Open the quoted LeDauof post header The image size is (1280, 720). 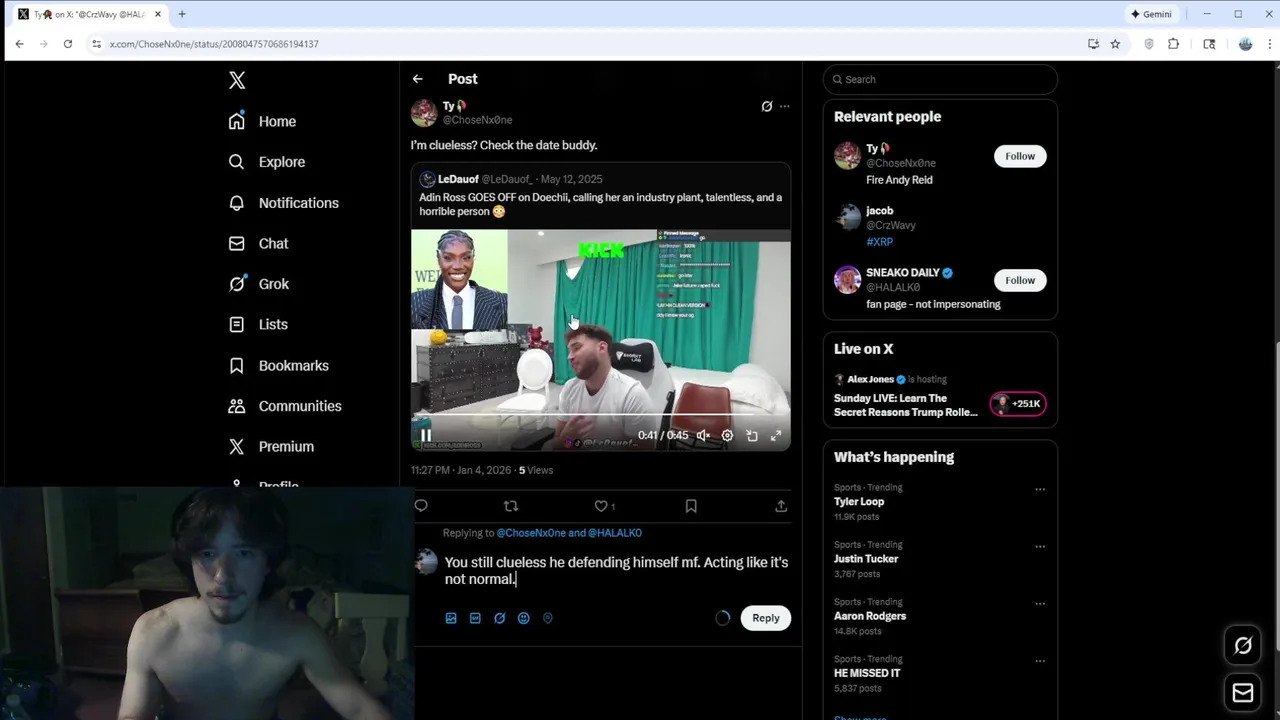click(x=511, y=179)
